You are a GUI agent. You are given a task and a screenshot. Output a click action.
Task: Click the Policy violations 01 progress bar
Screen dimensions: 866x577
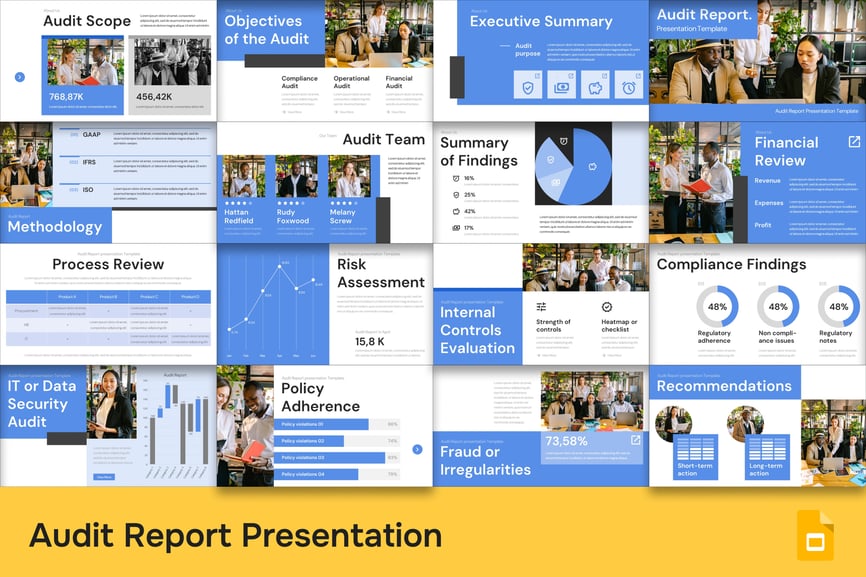click(325, 424)
